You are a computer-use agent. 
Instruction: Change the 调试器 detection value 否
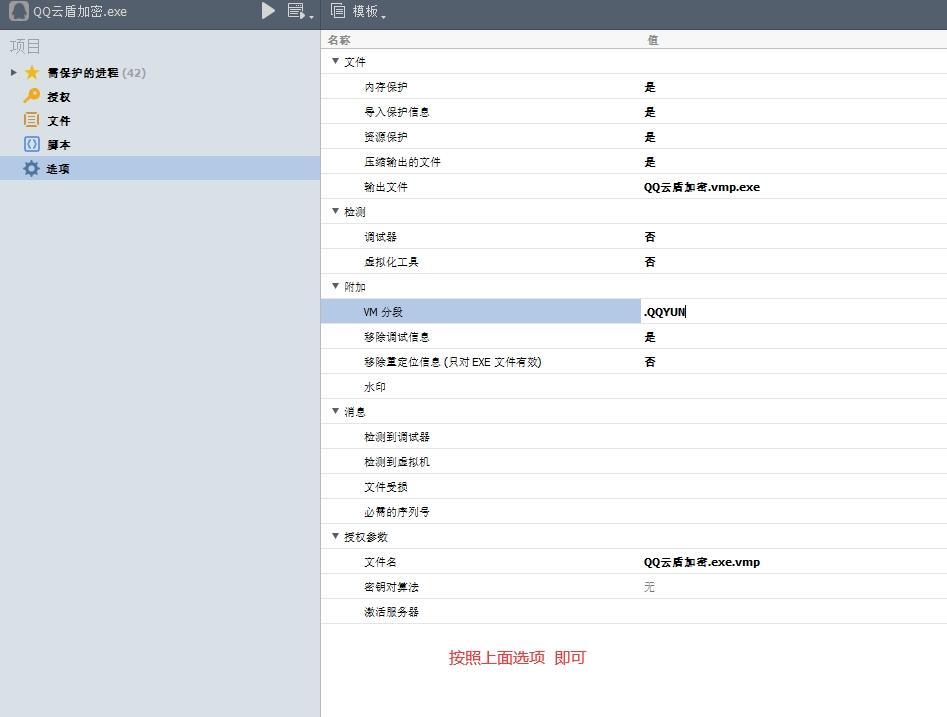click(650, 237)
